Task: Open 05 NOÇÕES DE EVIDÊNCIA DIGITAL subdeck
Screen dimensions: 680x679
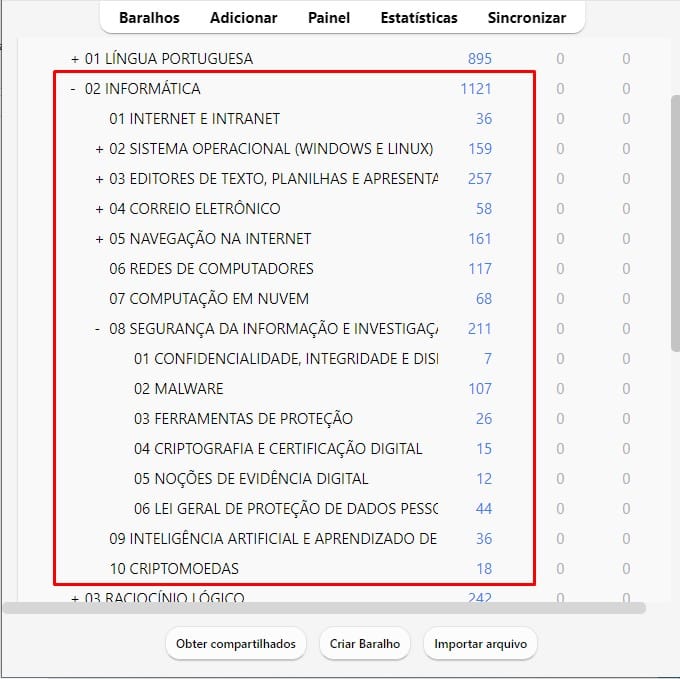Action: (x=251, y=478)
